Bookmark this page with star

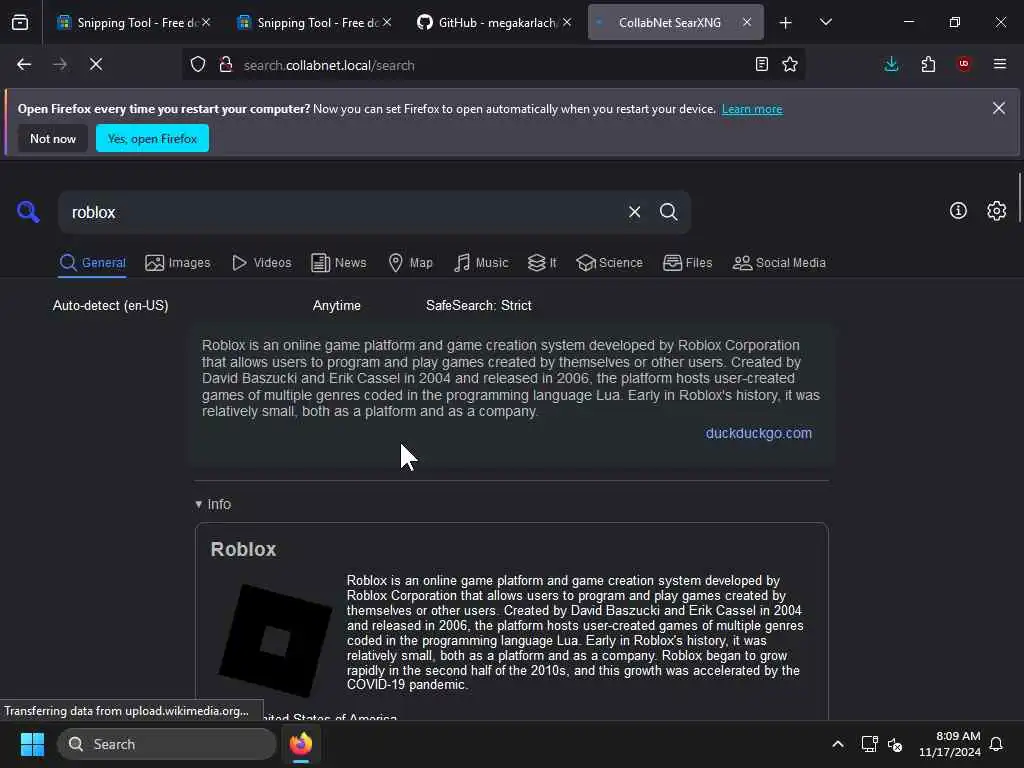(x=790, y=64)
